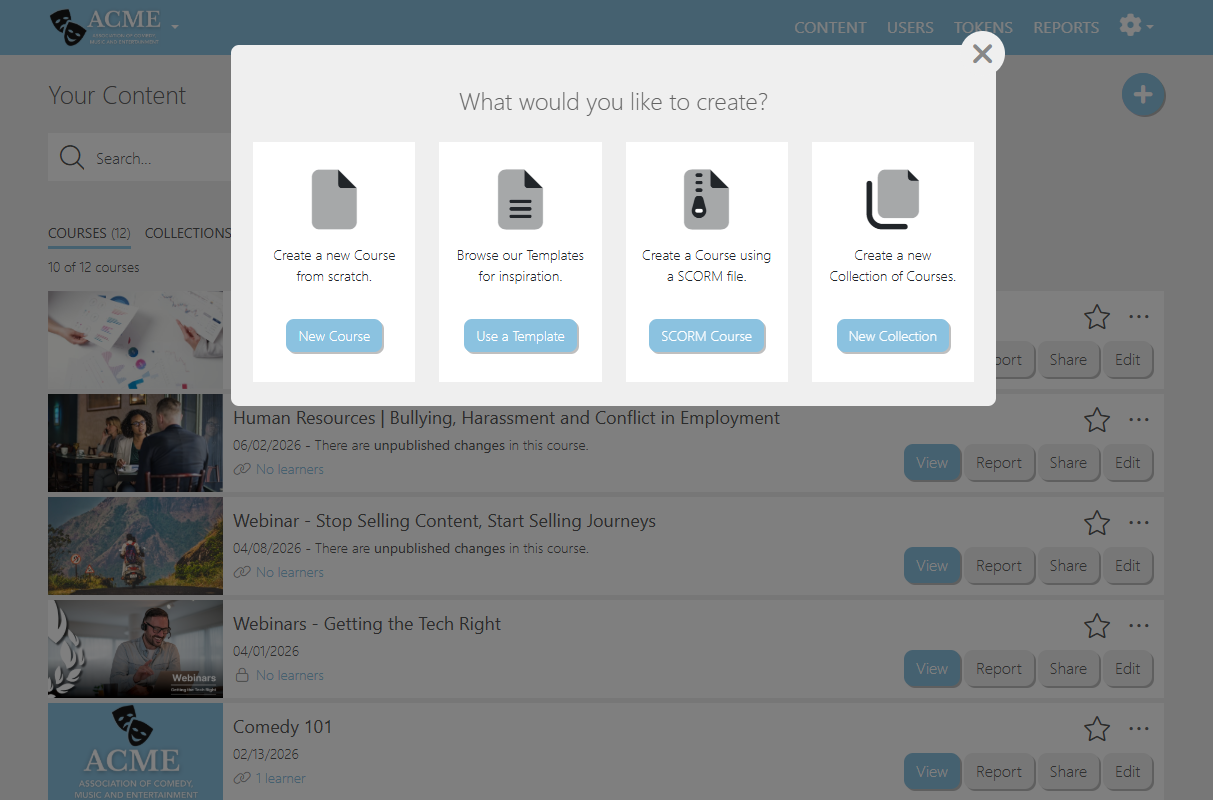Switch to the COURSES (12) tab
1213x800 pixels.
click(89, 233)
